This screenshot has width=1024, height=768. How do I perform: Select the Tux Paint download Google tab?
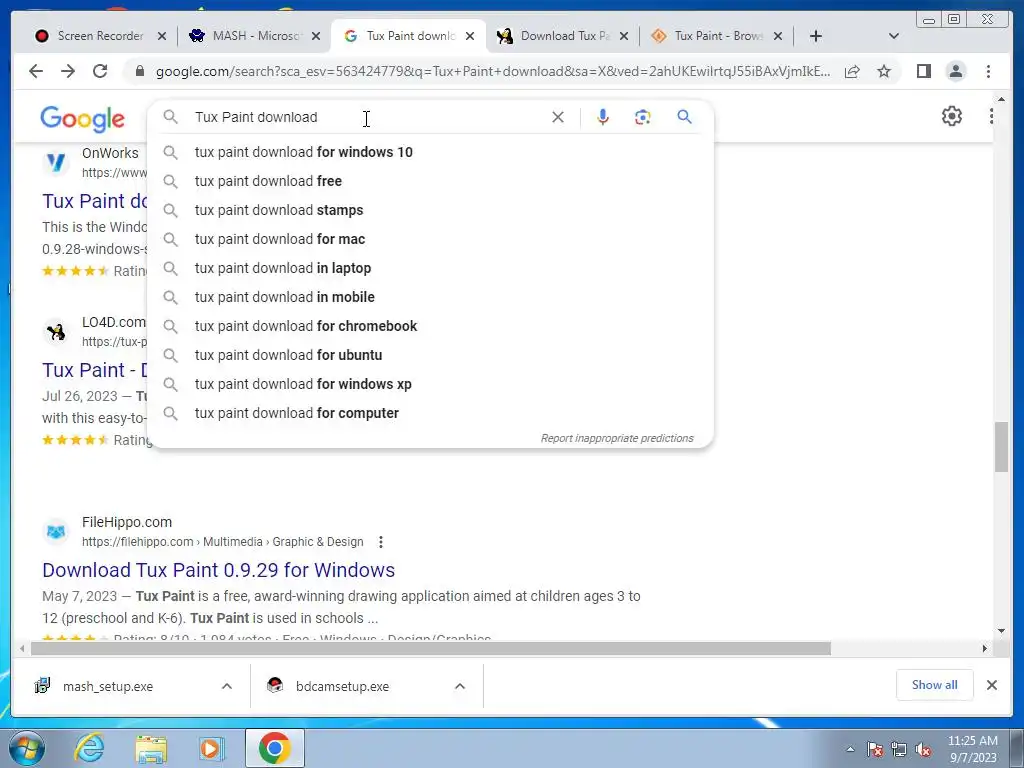[x=408, y=36]
